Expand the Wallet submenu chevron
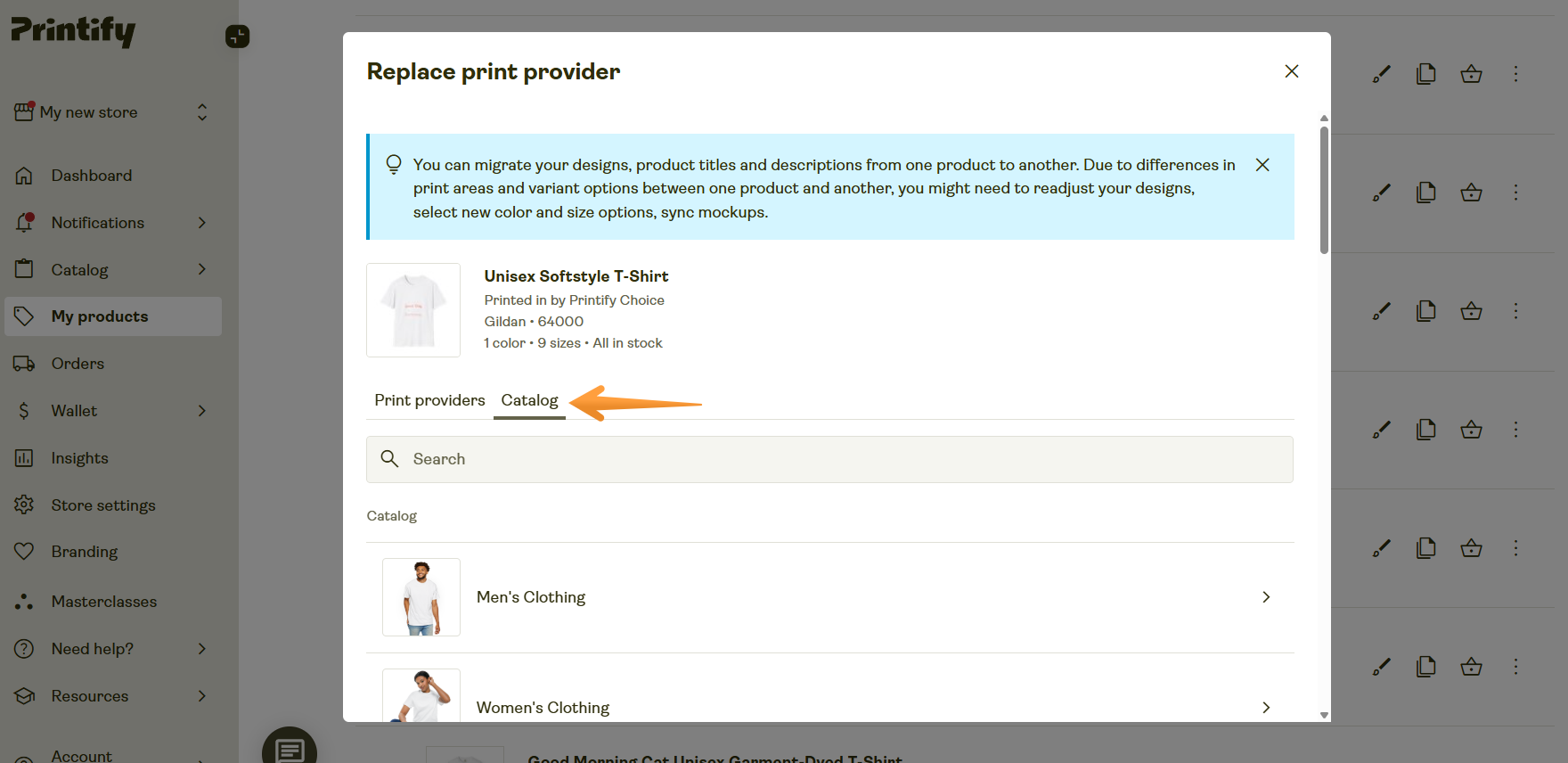Viewport: 1568px width, 763px height. click(202, 411)
